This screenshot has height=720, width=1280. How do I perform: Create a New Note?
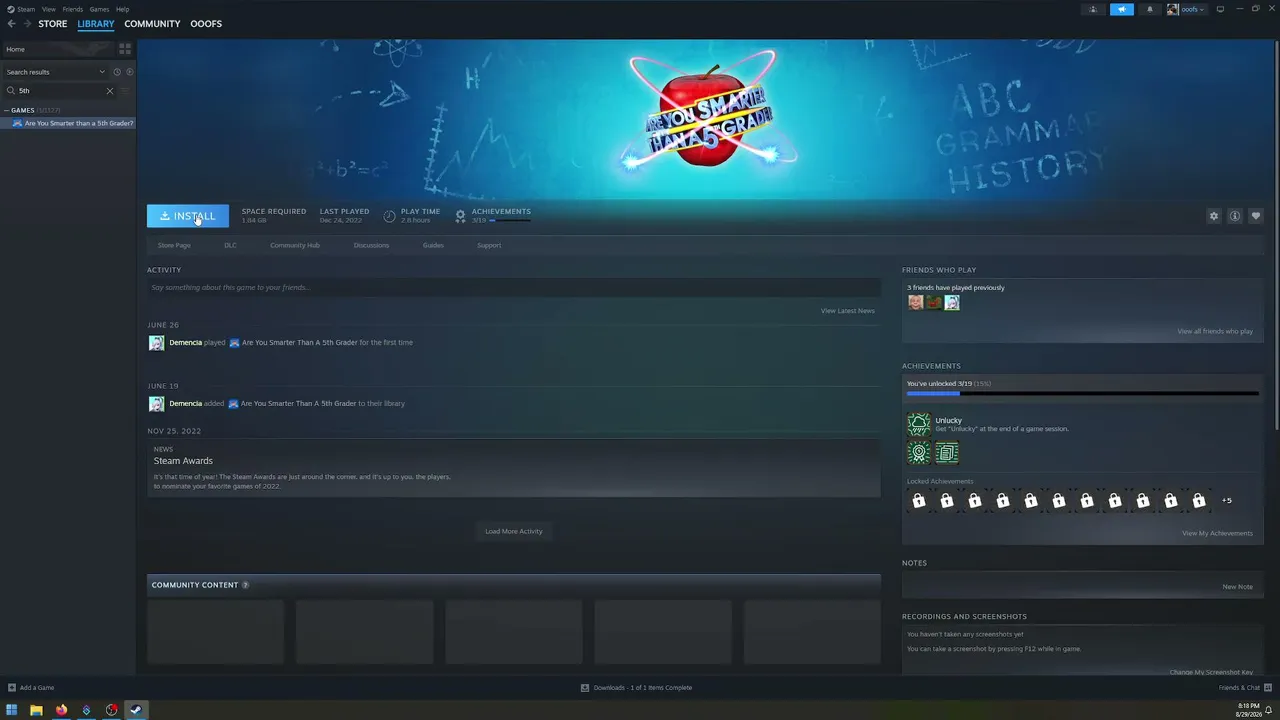tap(1237, 587)
